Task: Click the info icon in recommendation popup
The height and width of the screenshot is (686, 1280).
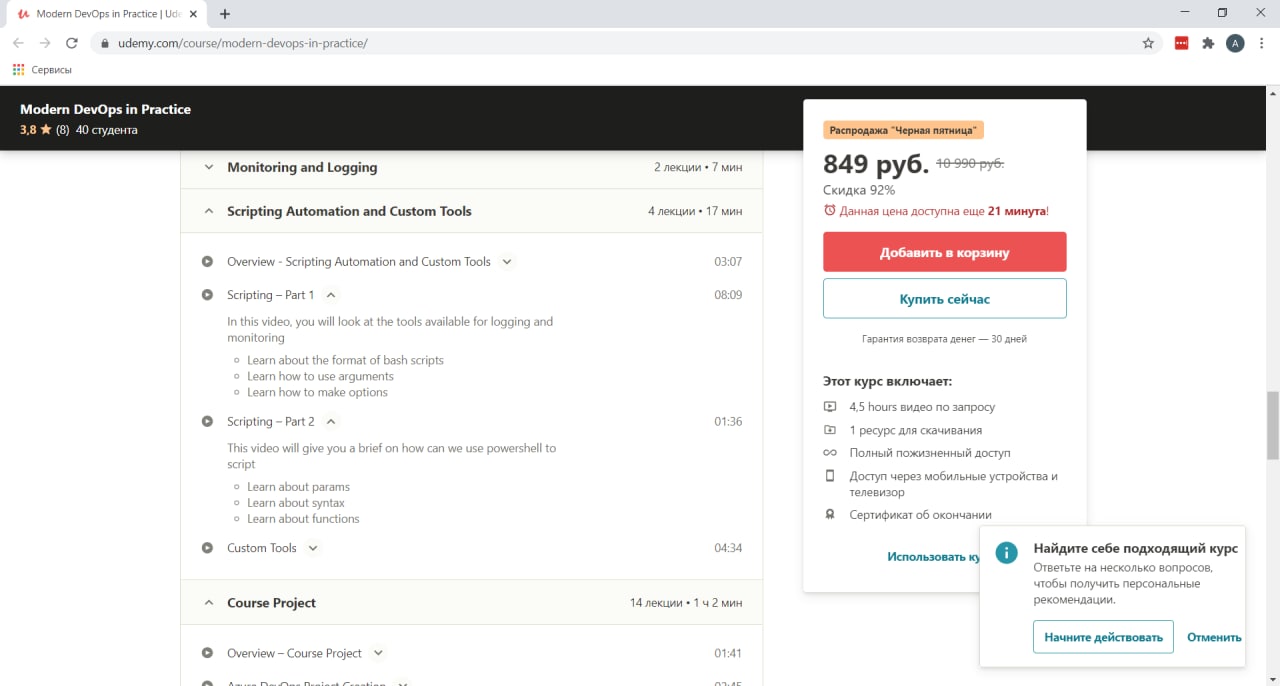Action: point(1007,553)
